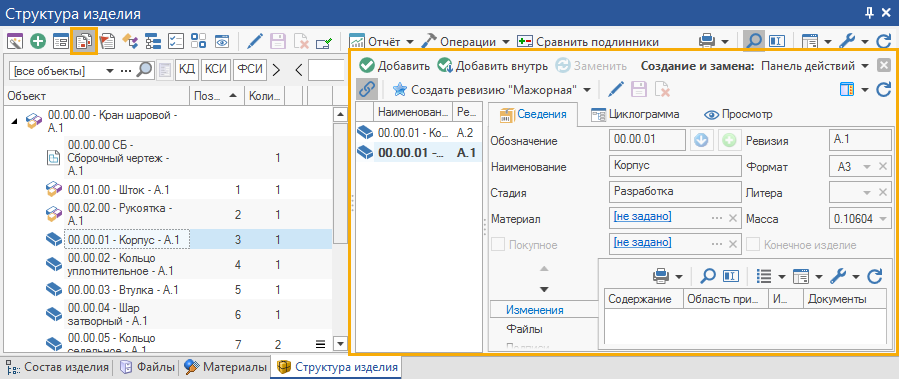The height and width of the screenshot is (379, 899).
Task: Click the Добавить button
Action: tap(394, 65)
